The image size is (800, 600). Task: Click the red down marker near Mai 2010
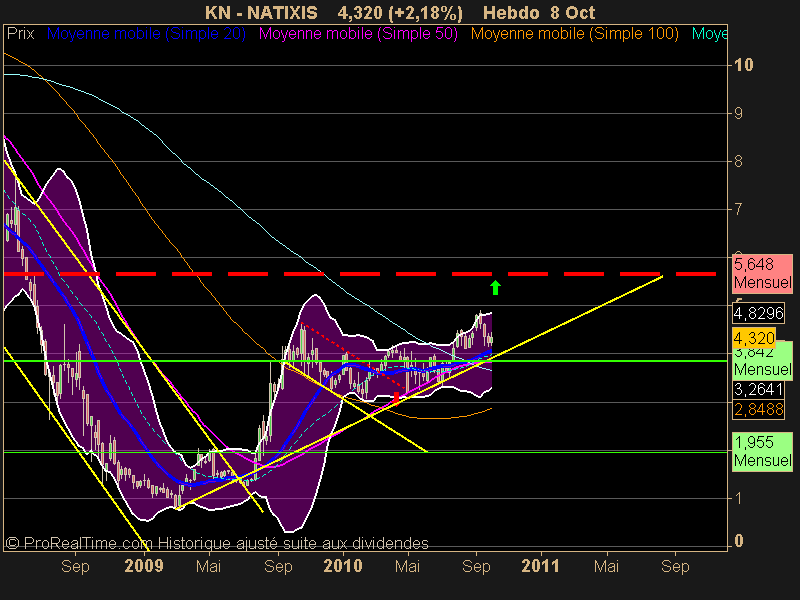click(x=396, y=397)
